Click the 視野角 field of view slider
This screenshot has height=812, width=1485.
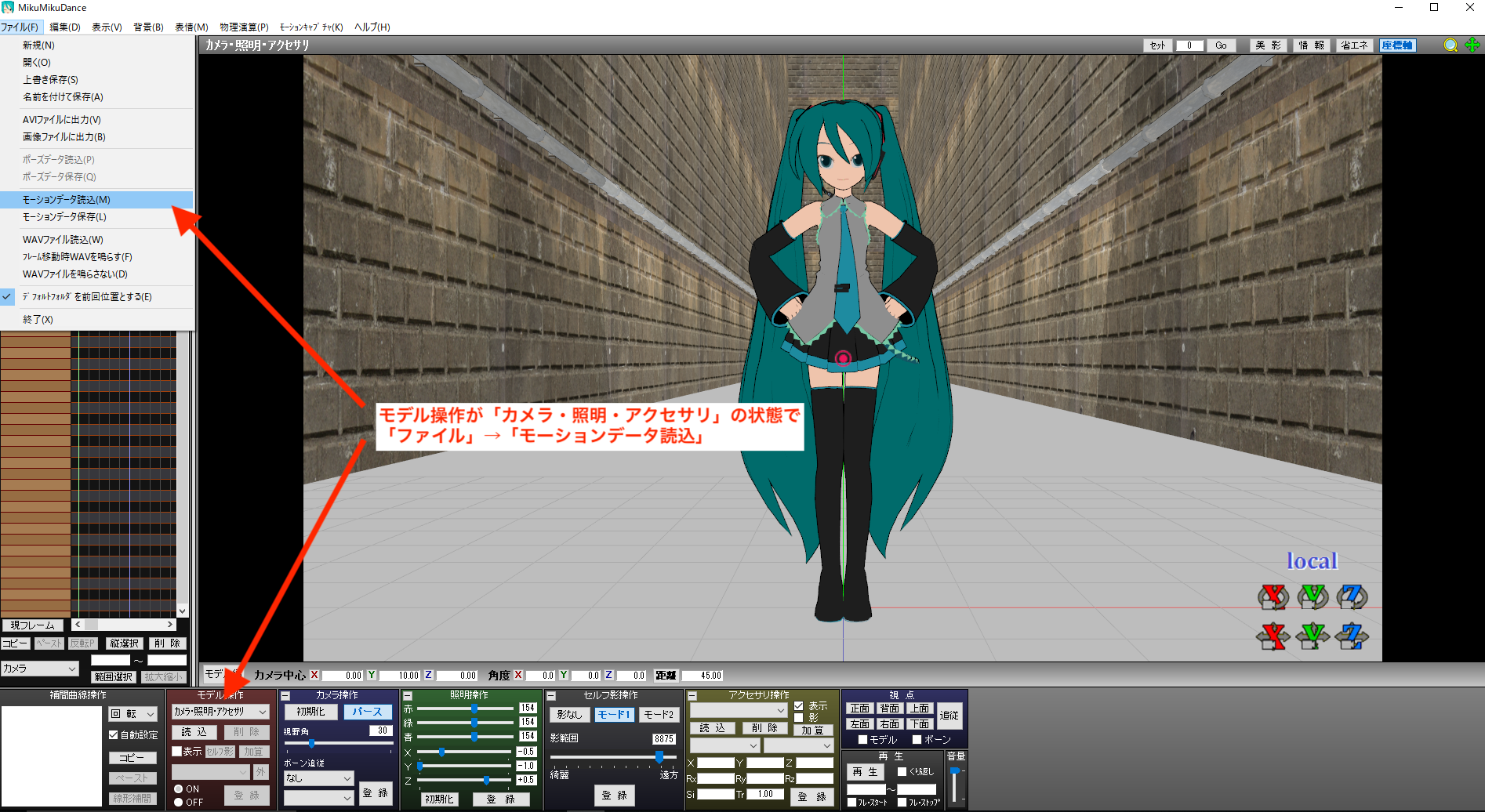point(338,743)
